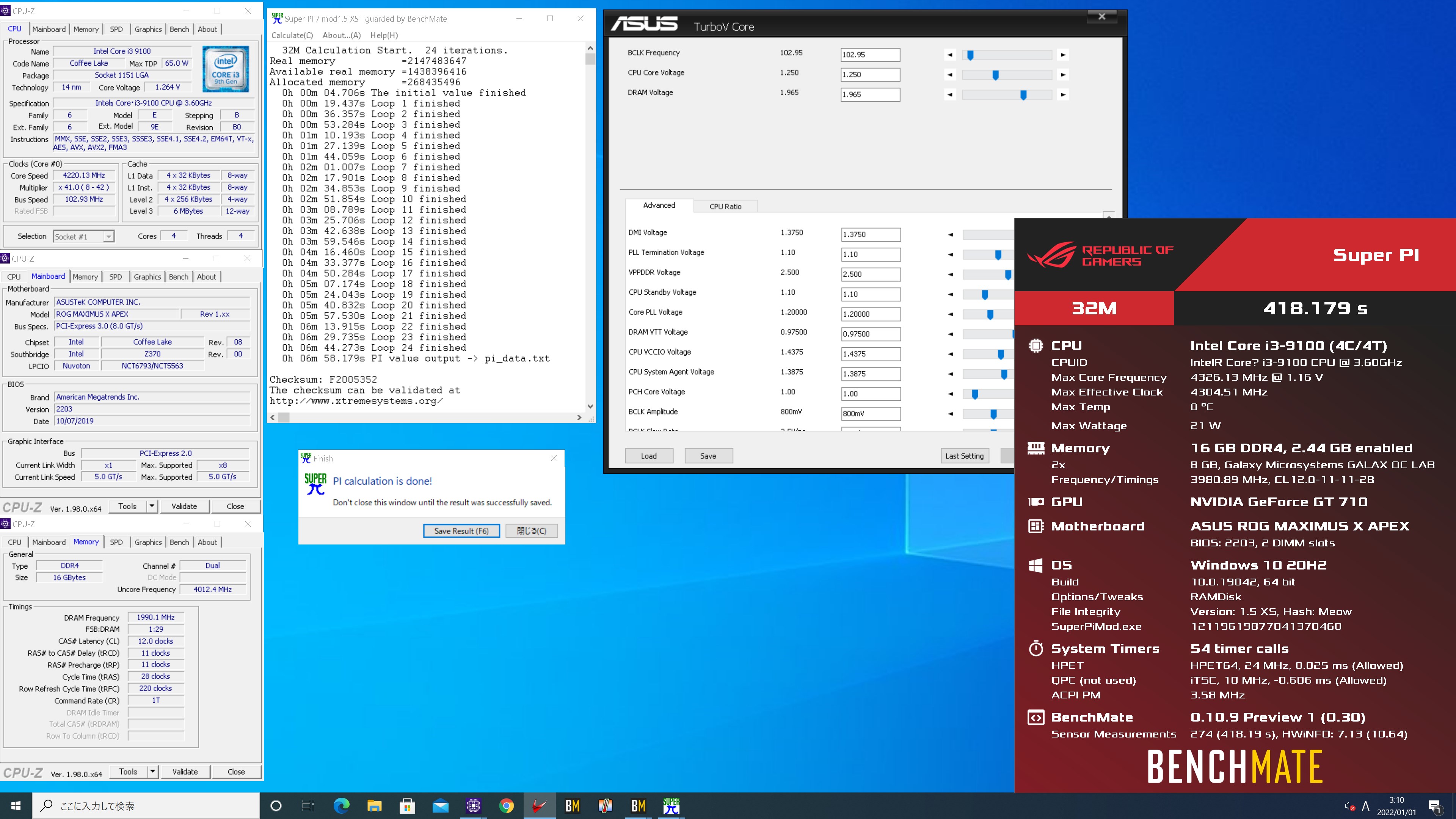Launch Microsoft Edge from the taskbar

pyautogui.click(x=341, y=805)
